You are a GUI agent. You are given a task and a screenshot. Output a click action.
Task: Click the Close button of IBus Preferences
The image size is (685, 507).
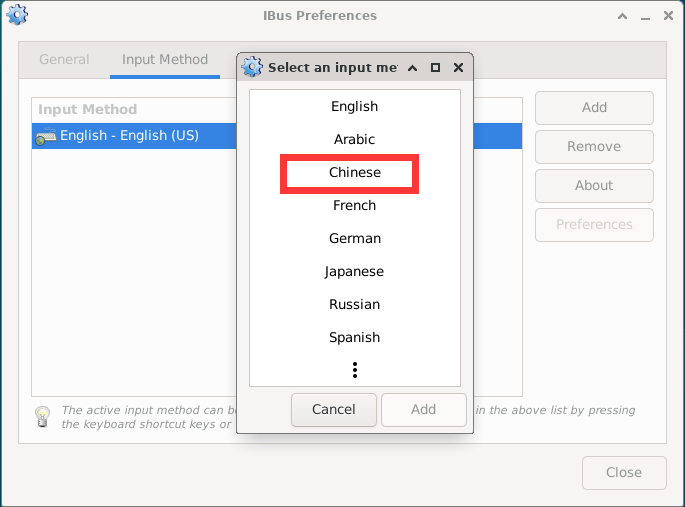624,473
